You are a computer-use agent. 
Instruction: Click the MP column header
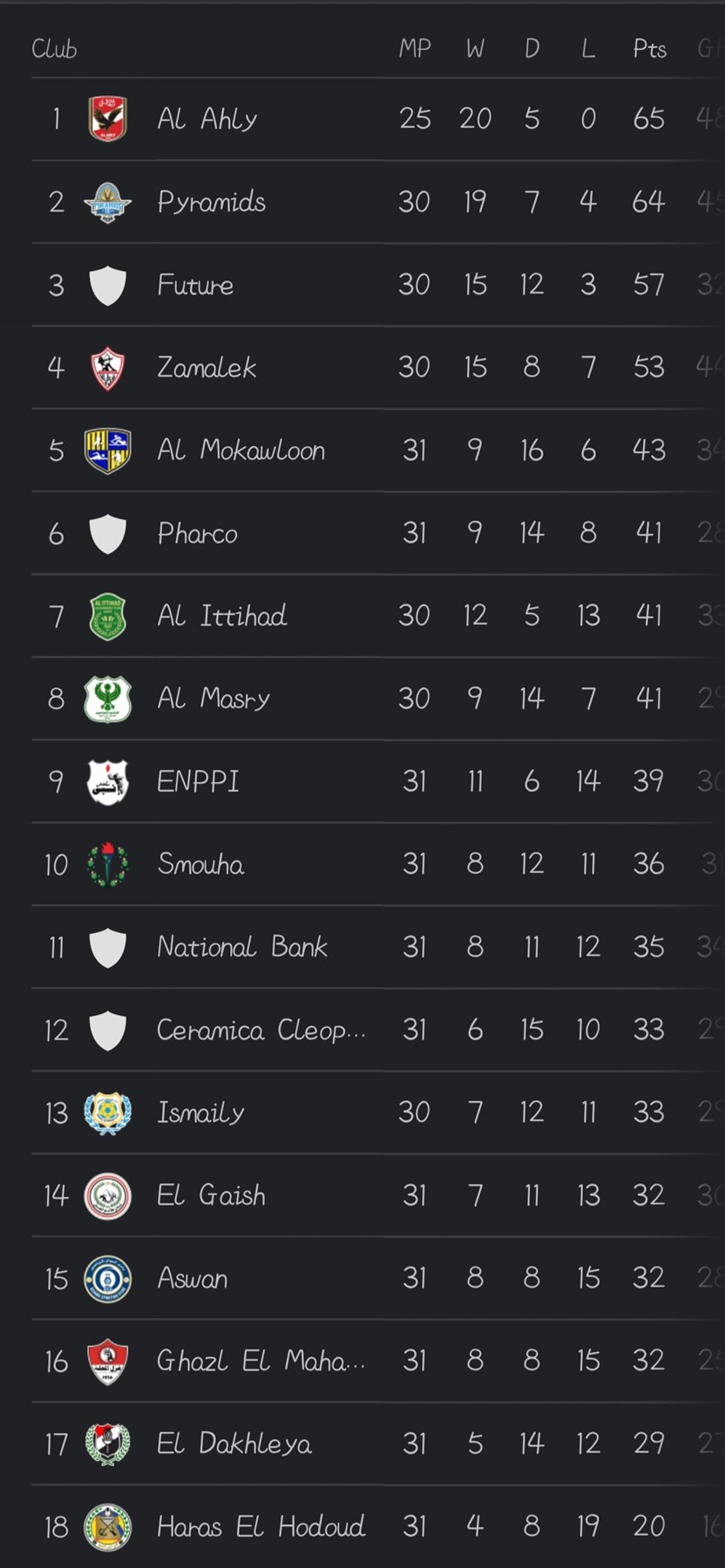[x=415, y=49]
